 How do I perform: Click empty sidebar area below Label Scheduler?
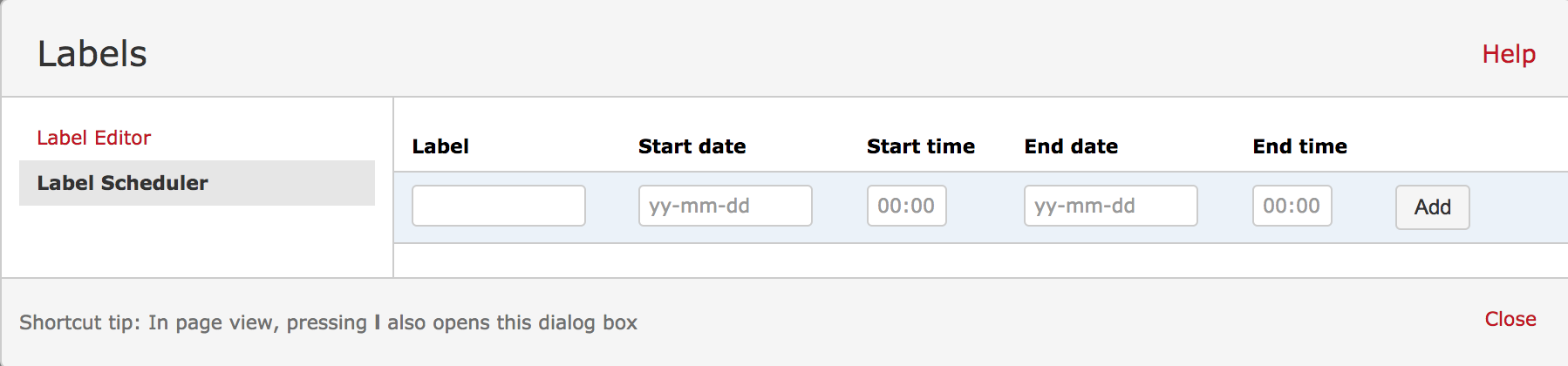click(197, 242)
